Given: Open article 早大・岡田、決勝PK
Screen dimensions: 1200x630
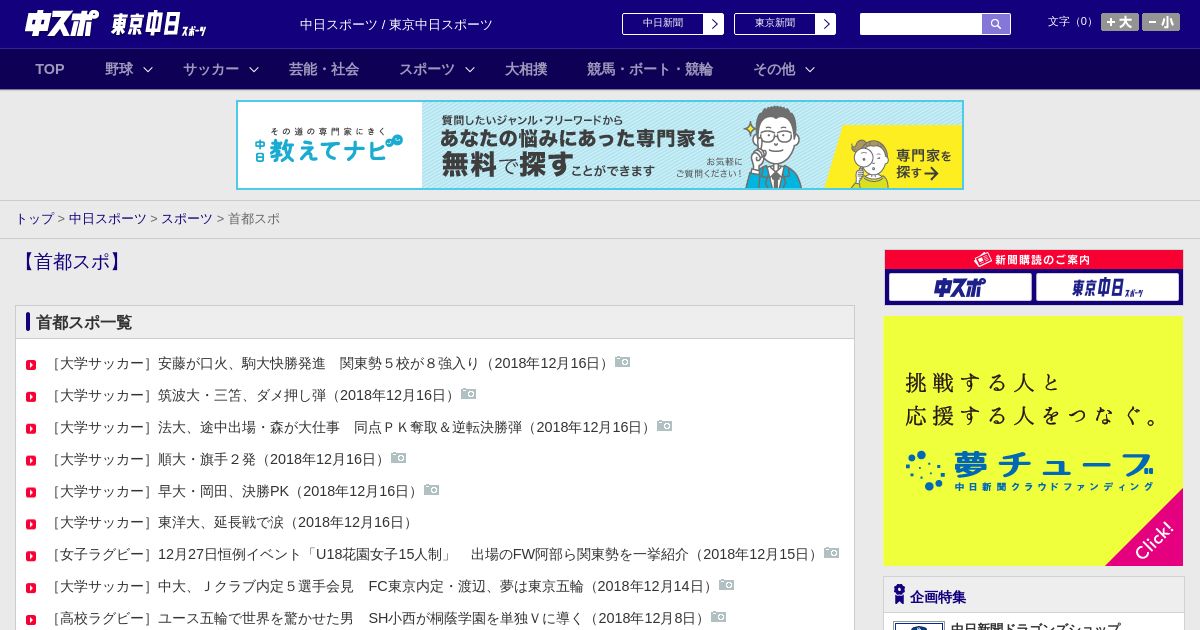Looking at the screenshot, I should 233,491.
